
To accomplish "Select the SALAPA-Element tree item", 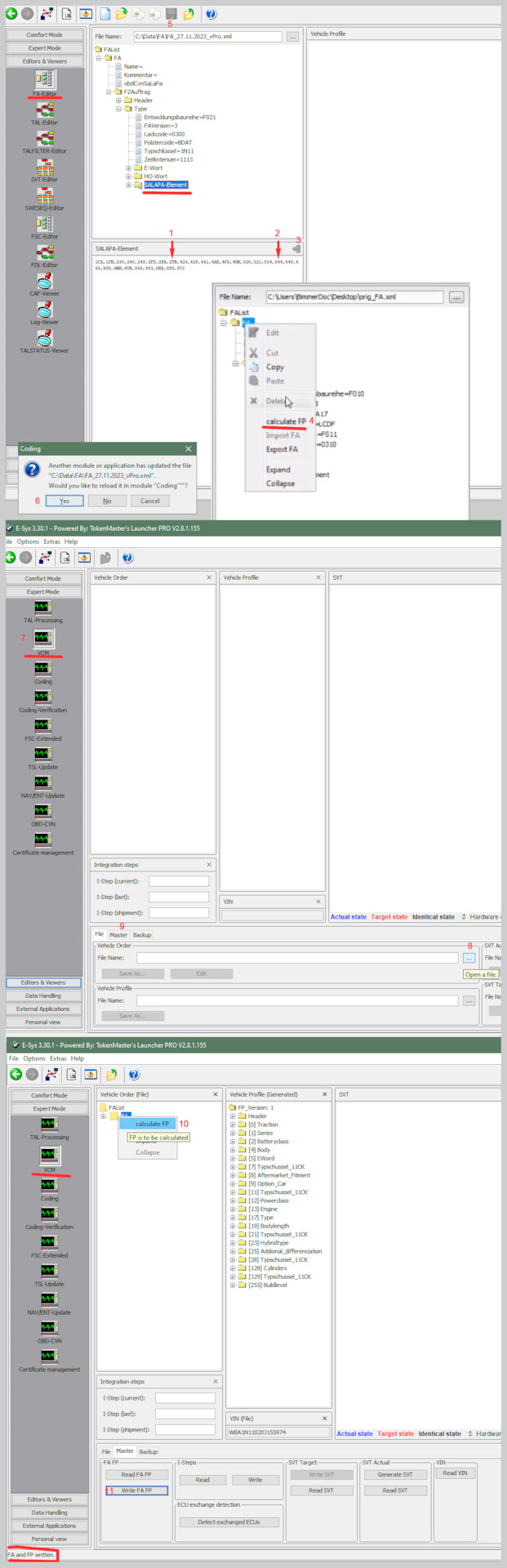I will tap(166, 185).
